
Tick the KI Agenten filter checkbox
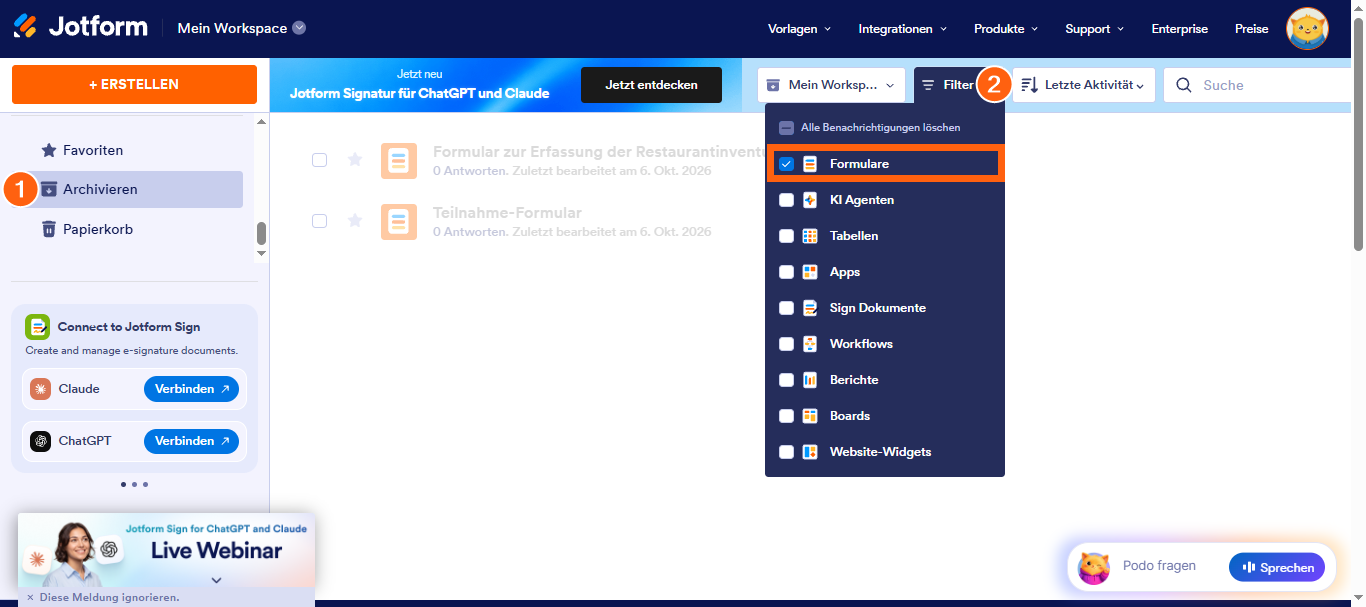point(786,200)
